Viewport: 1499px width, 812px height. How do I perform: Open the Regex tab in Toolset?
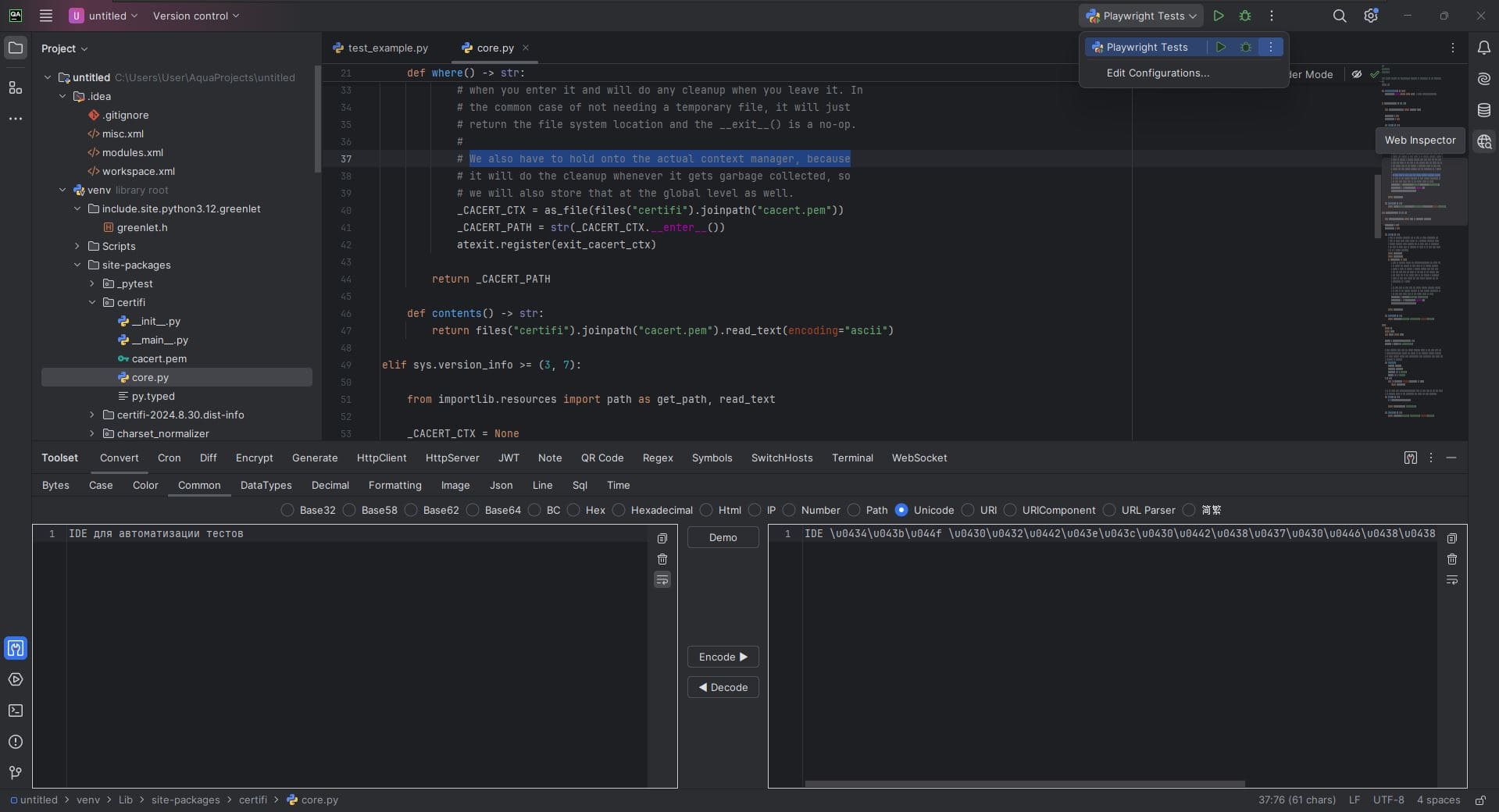[x=657, y=458]
